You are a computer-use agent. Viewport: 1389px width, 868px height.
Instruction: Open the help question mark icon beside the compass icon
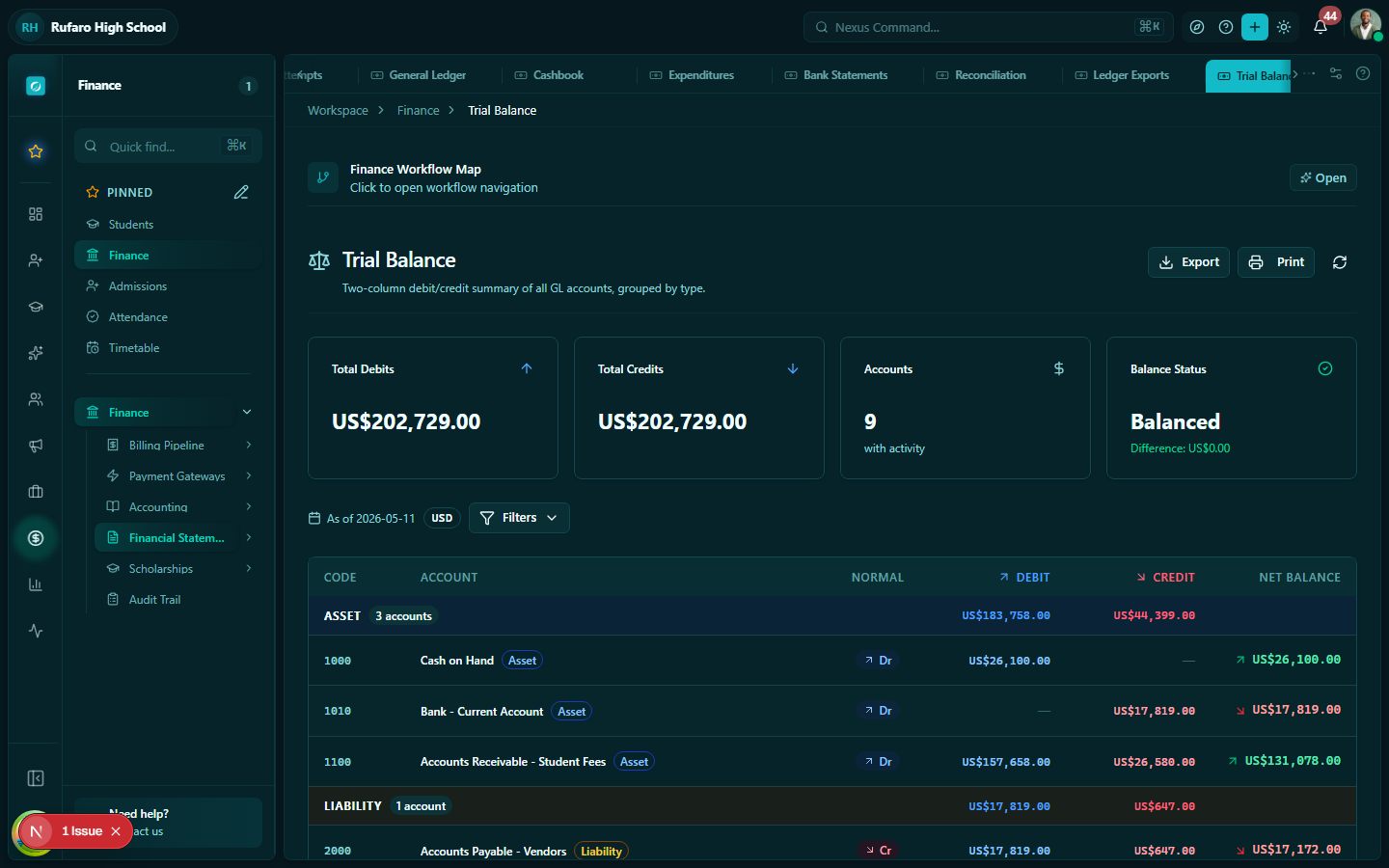pos(1226,27)
